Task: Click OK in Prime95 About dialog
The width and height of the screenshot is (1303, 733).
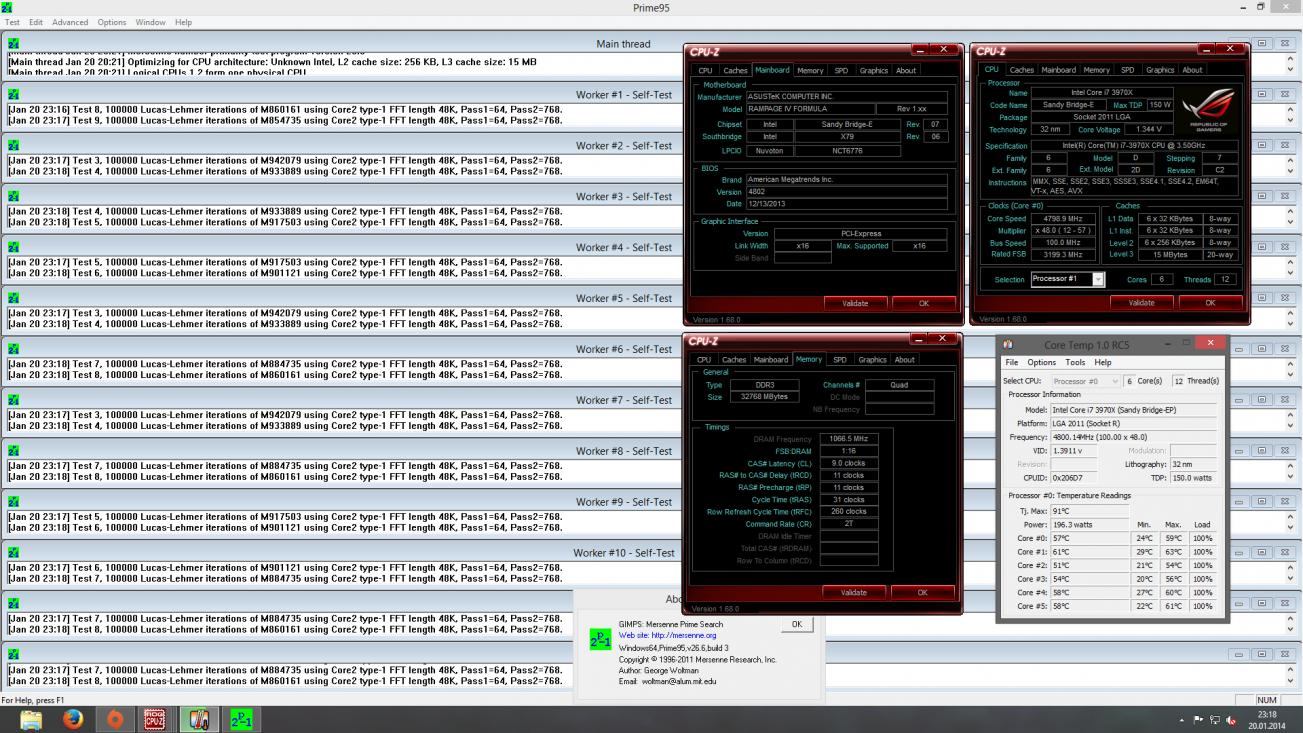Action: point(797,624)
